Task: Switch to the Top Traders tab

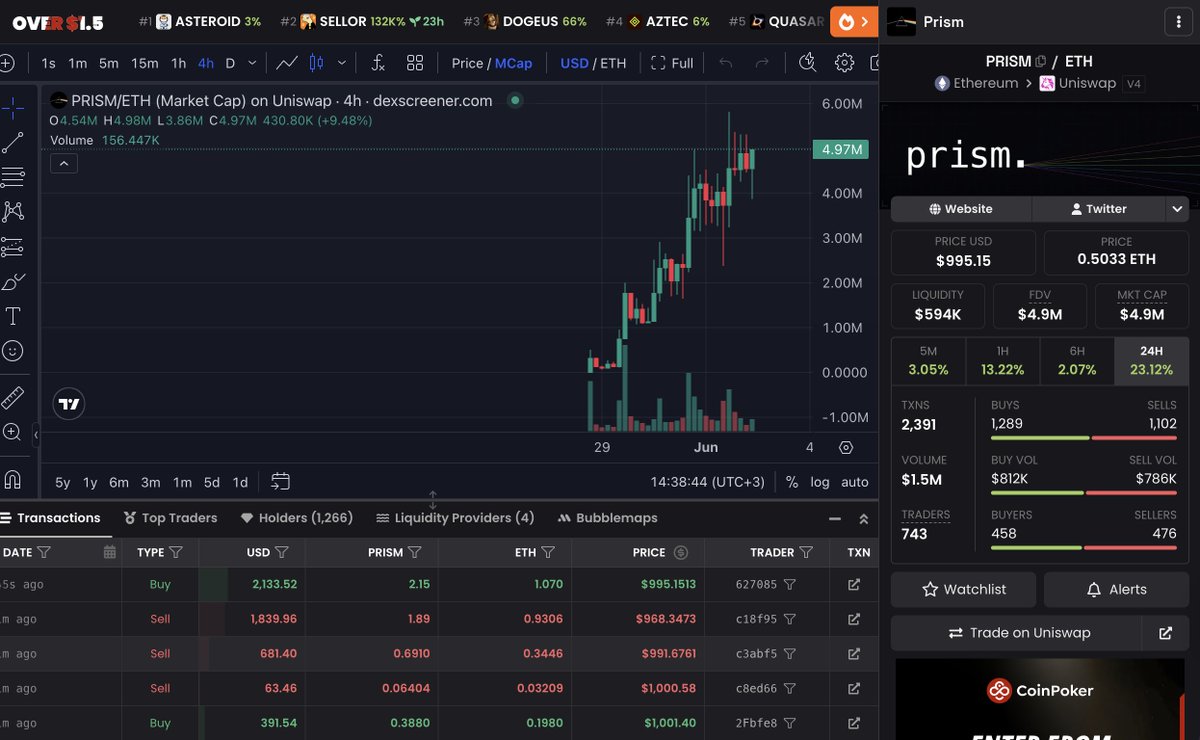Action: (x=170, y=518)
